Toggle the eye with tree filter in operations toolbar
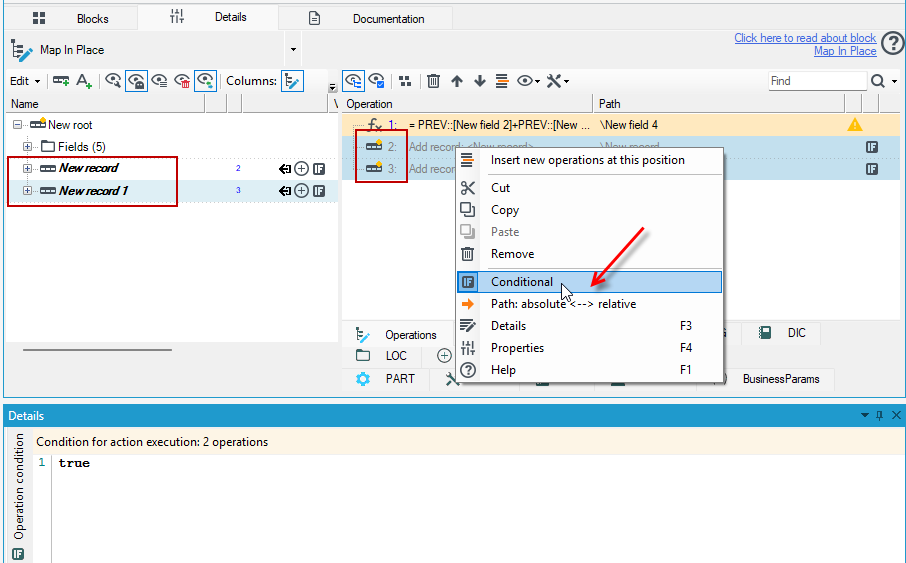This screenshot has height=563, width=906. click(353, 81)
